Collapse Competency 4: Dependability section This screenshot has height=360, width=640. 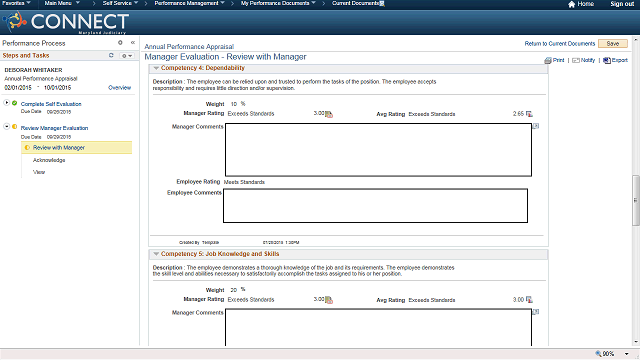tap(156, 68)
